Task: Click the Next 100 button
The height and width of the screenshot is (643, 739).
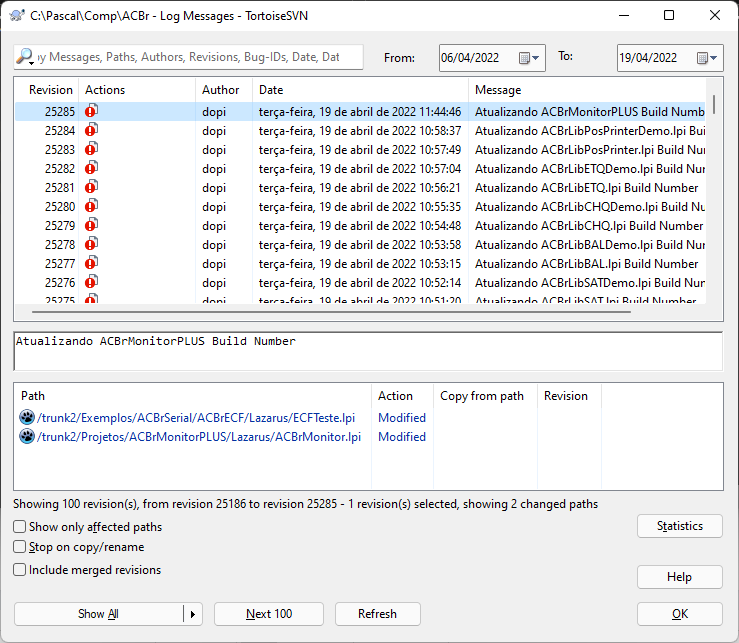Action: point(269,614)
